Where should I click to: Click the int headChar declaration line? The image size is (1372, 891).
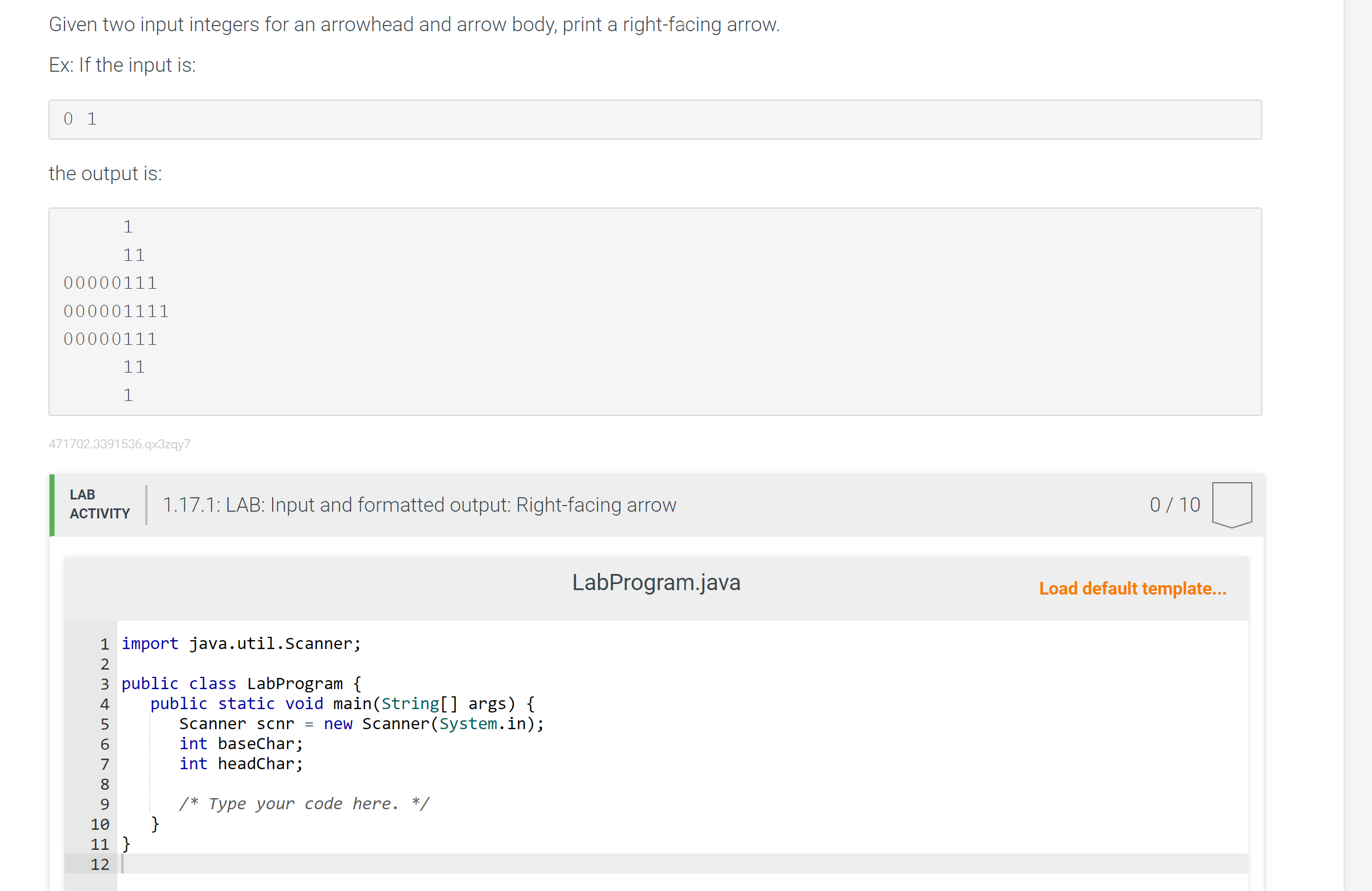point(240,764)
